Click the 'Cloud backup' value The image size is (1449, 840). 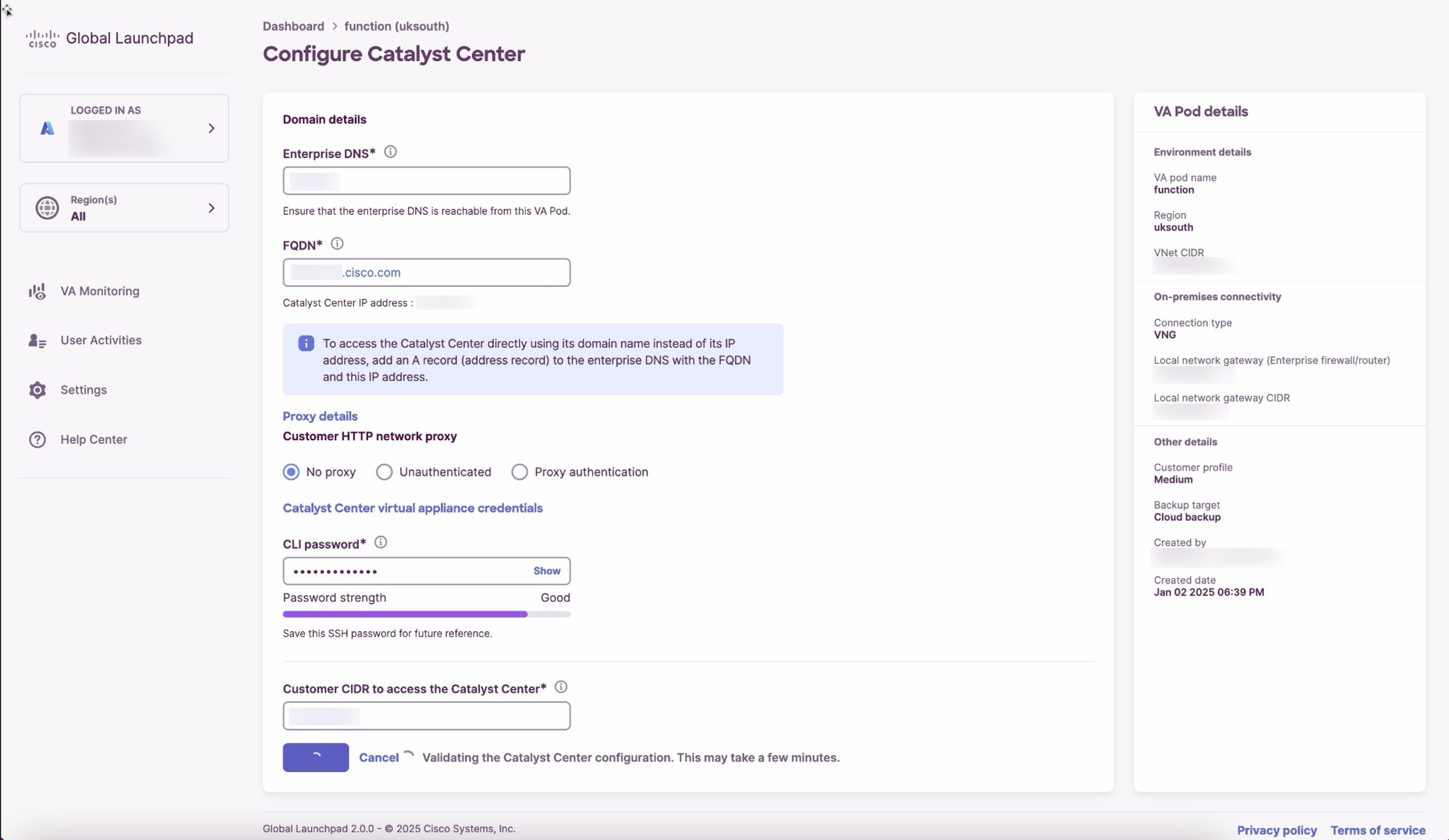[x=1187, y=518]
